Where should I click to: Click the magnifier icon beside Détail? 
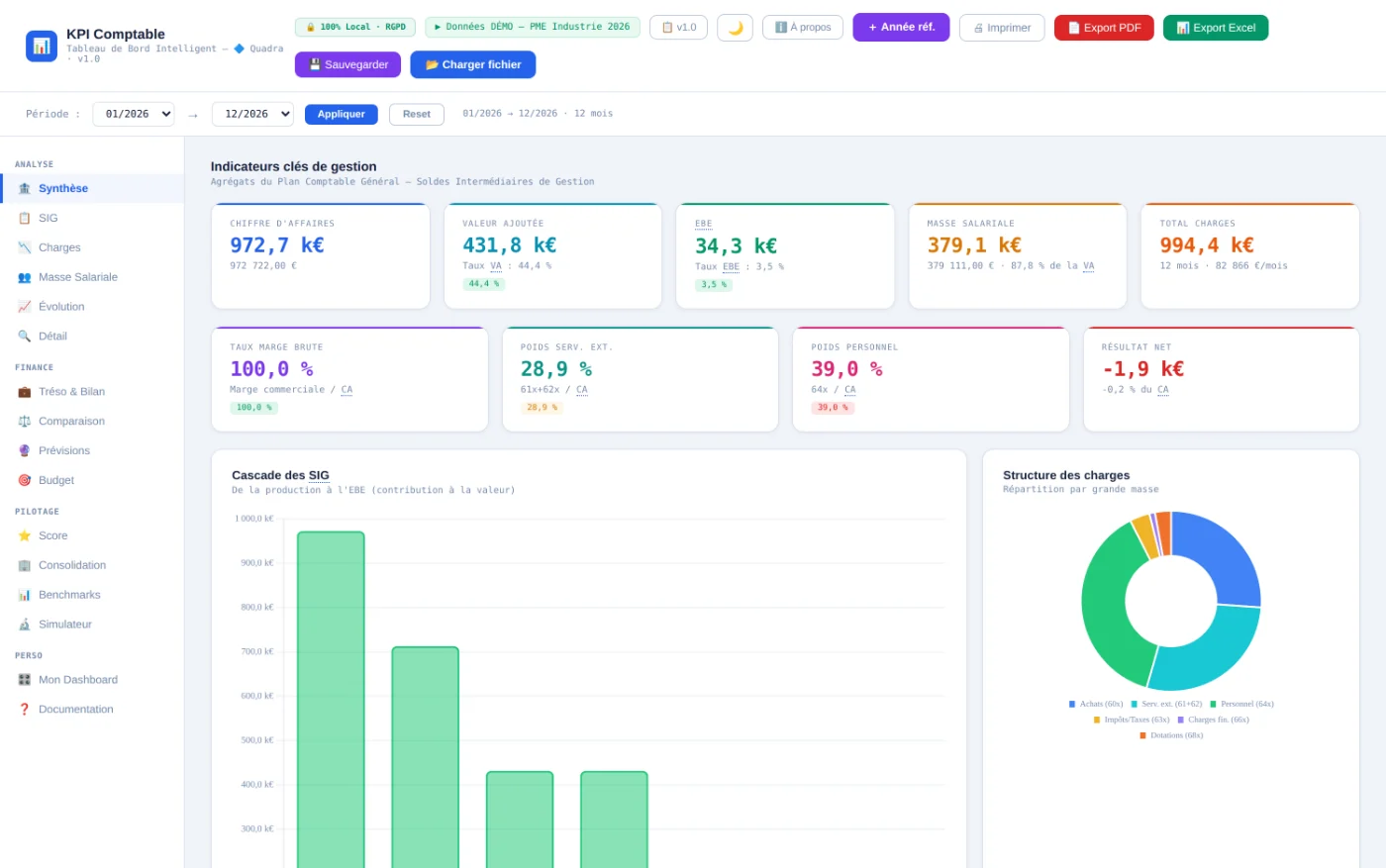tap(25, 337)
